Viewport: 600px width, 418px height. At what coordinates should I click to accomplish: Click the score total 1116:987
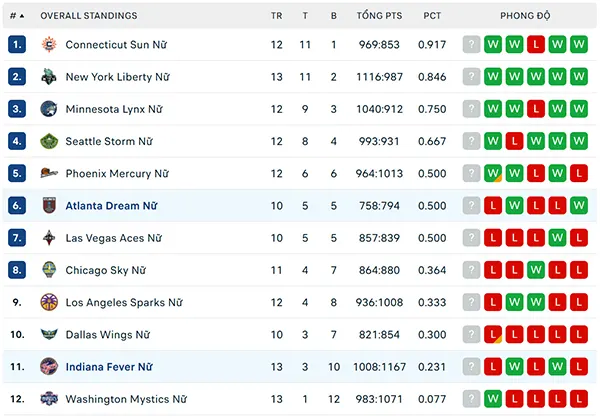(379, 77)
